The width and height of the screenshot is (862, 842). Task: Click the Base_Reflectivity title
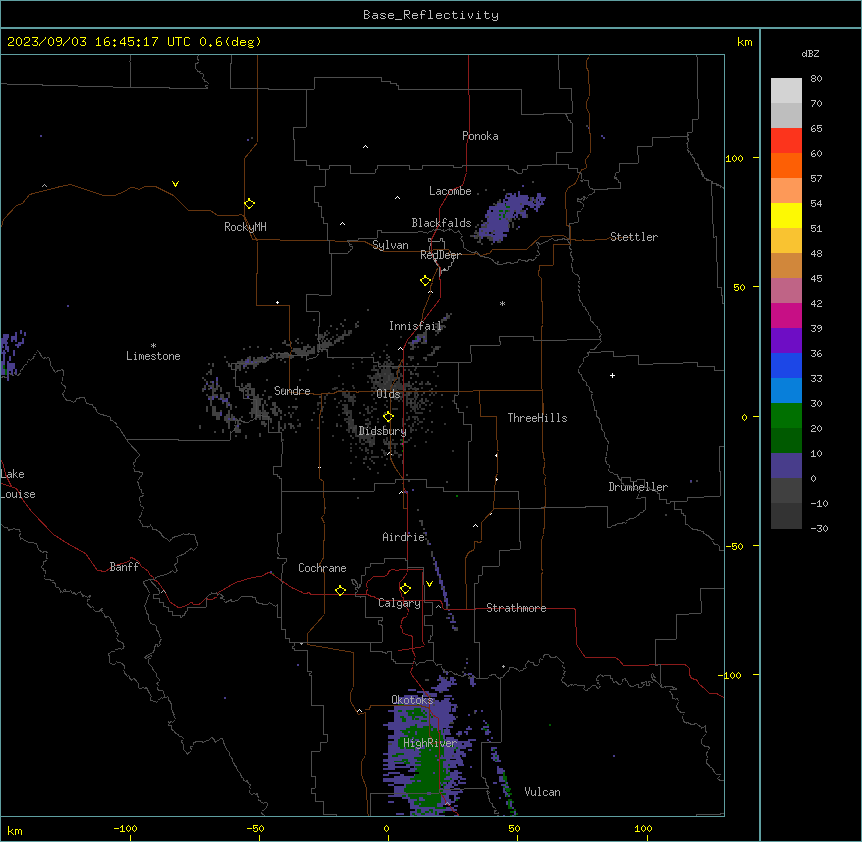point(431,15)
